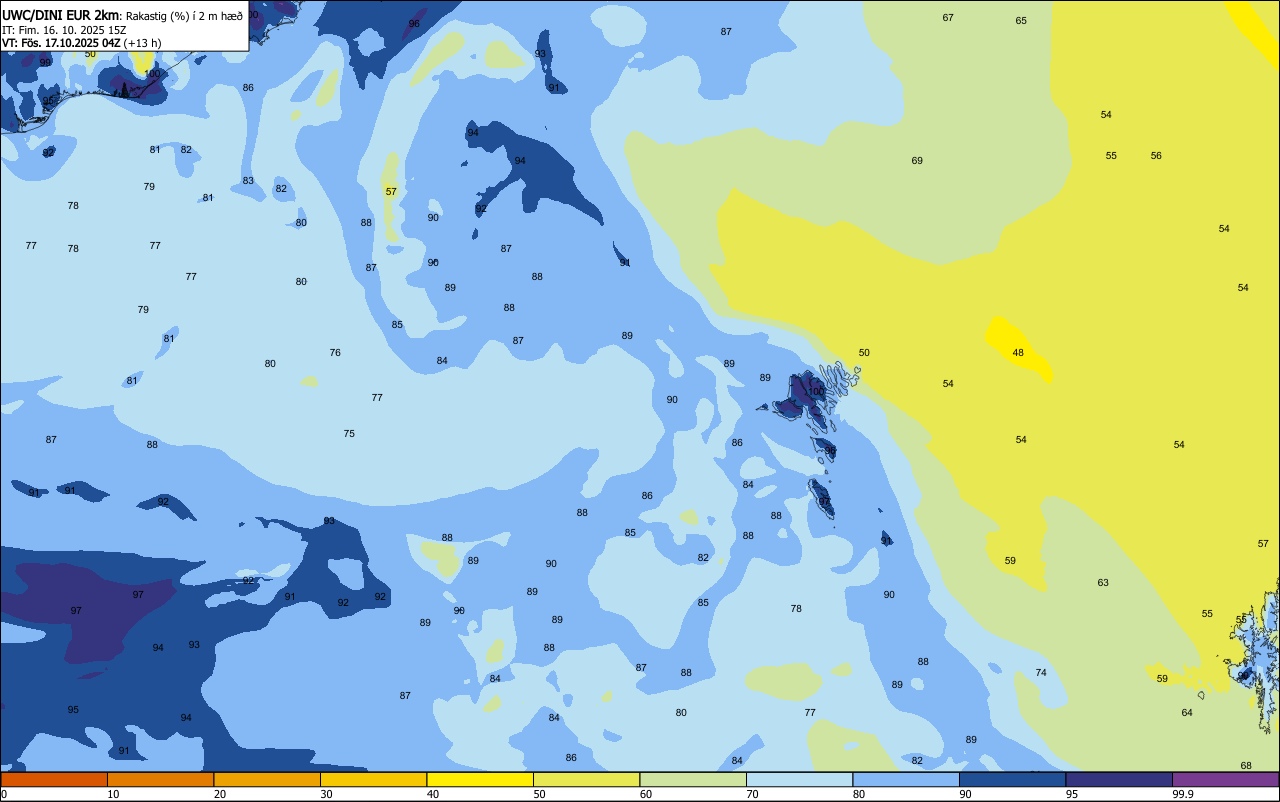1280x802 pixels.
Task: Click the 20–30 amber legend swatch
Action: point(267,779)
